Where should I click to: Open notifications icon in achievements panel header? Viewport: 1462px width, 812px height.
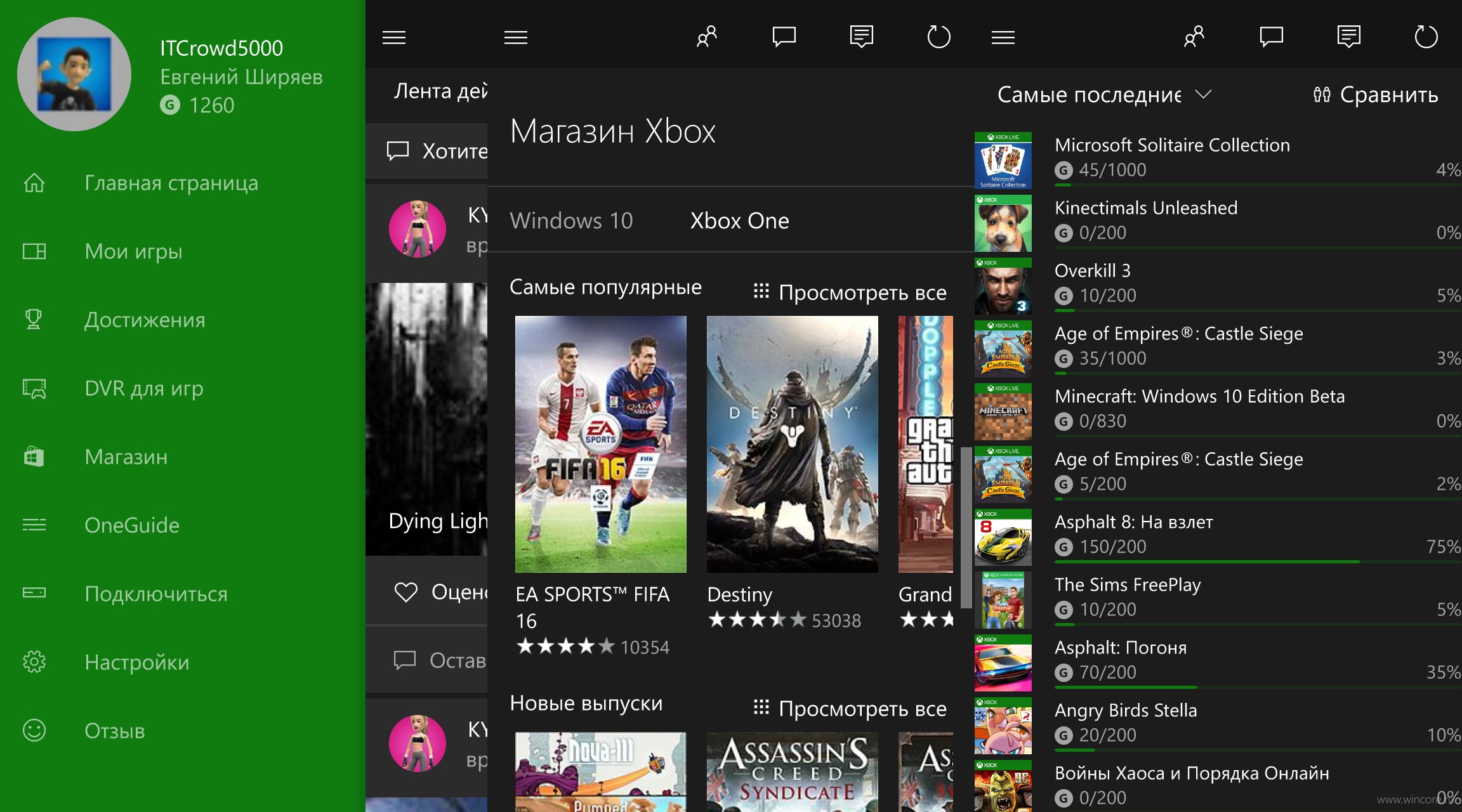tap(1349, 37)
